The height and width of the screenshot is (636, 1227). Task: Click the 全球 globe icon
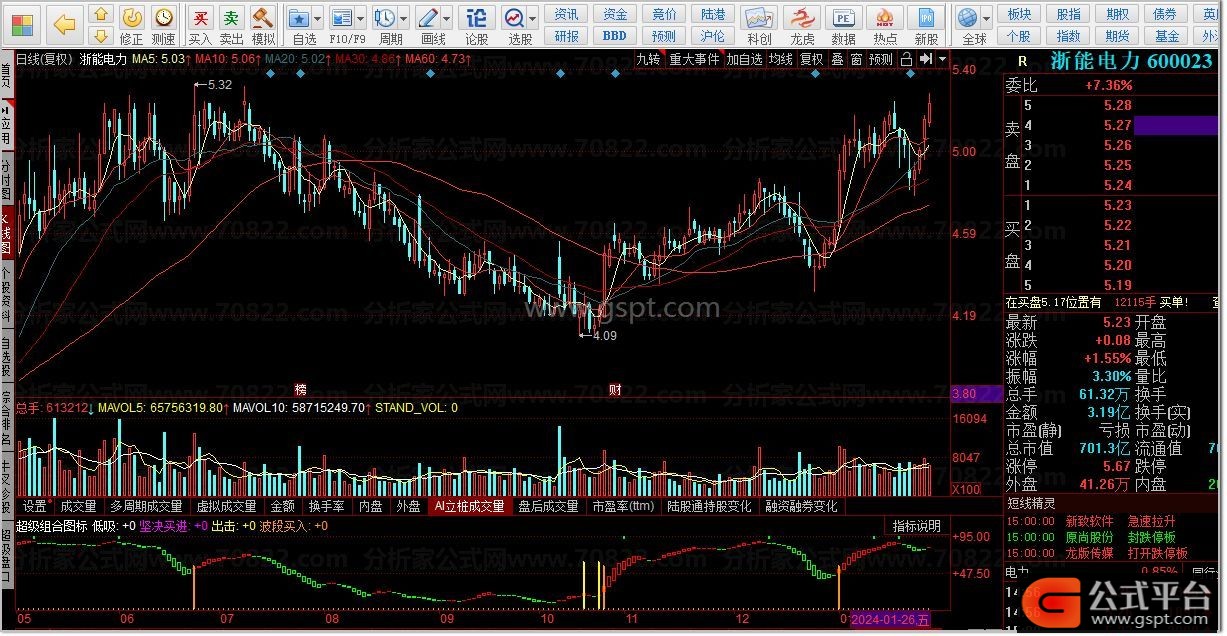point(967,16)
